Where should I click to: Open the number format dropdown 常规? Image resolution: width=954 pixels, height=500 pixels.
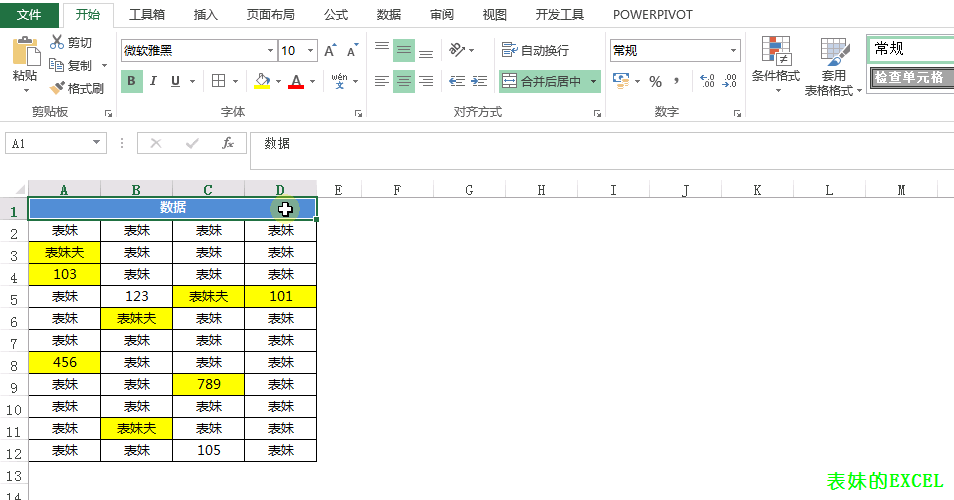(733, 50)
